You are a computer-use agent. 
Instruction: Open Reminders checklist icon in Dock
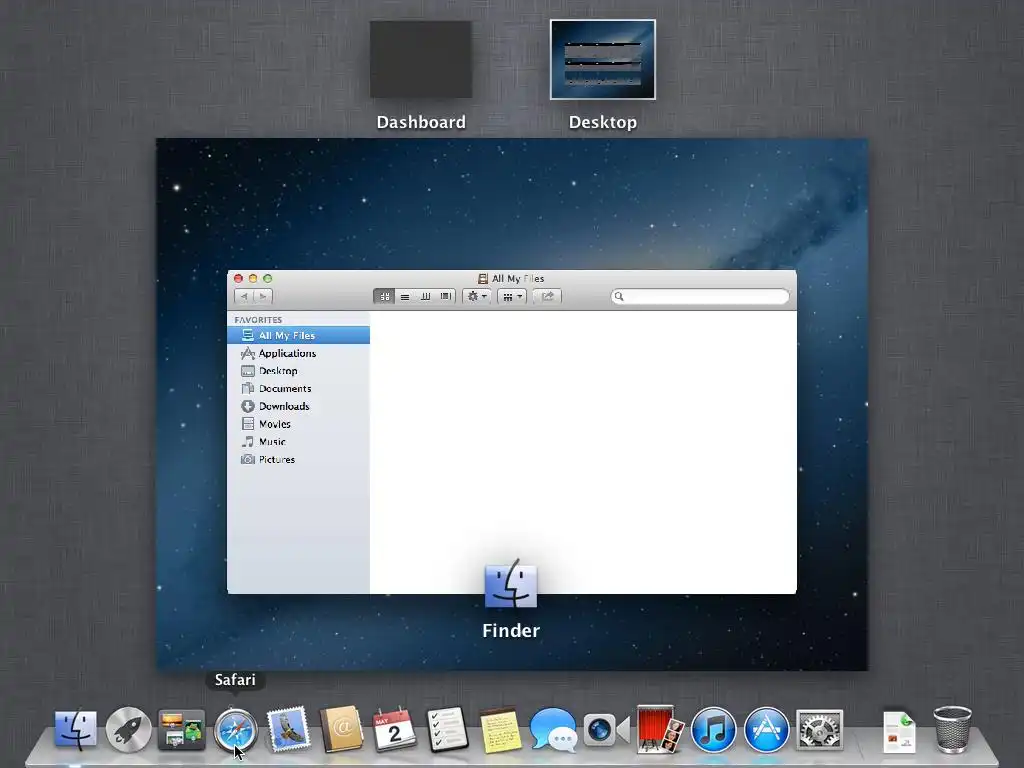tap(447, 729)
